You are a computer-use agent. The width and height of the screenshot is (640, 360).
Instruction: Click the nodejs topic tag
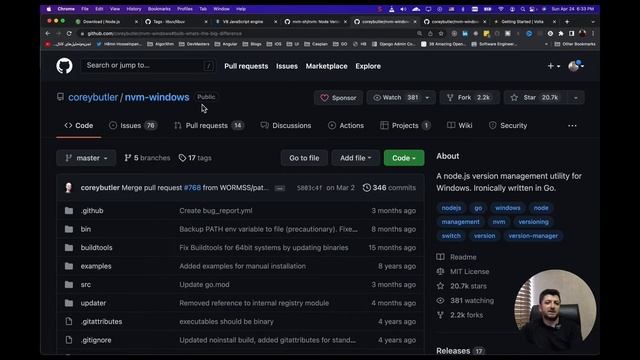point(451,208)
